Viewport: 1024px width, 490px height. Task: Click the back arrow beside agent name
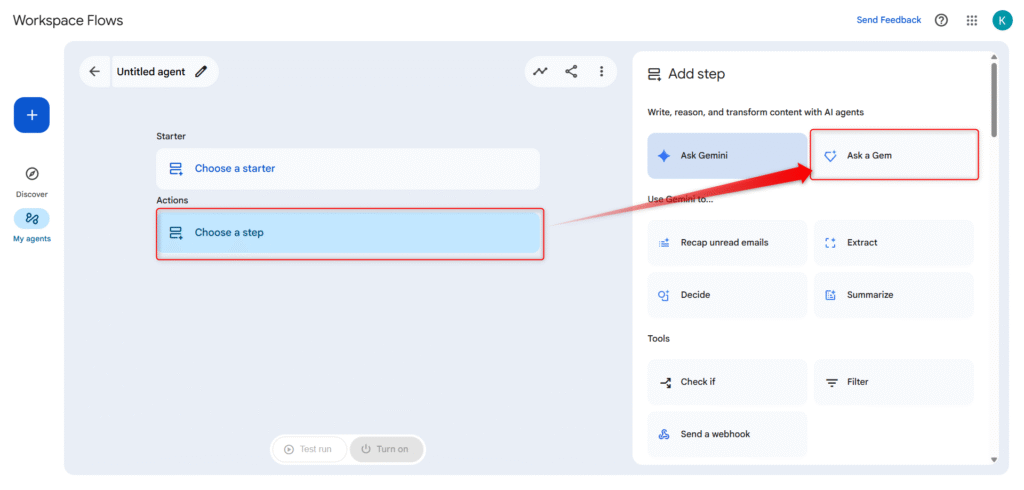click(x=94, y=72)
